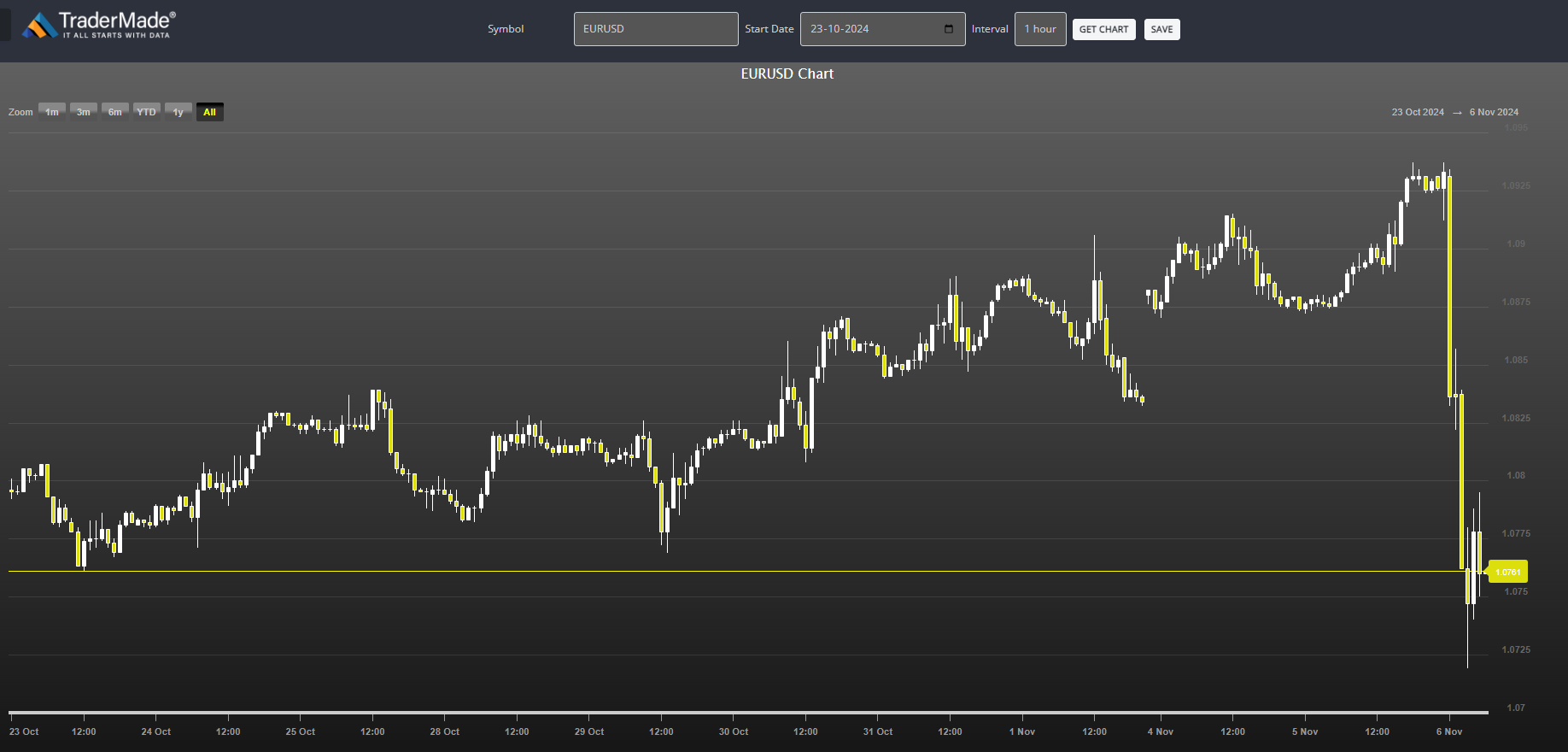Click the 24 Oct time axis label
Image resolution: width=1568 pixels, height=752 pixels.
156,731
